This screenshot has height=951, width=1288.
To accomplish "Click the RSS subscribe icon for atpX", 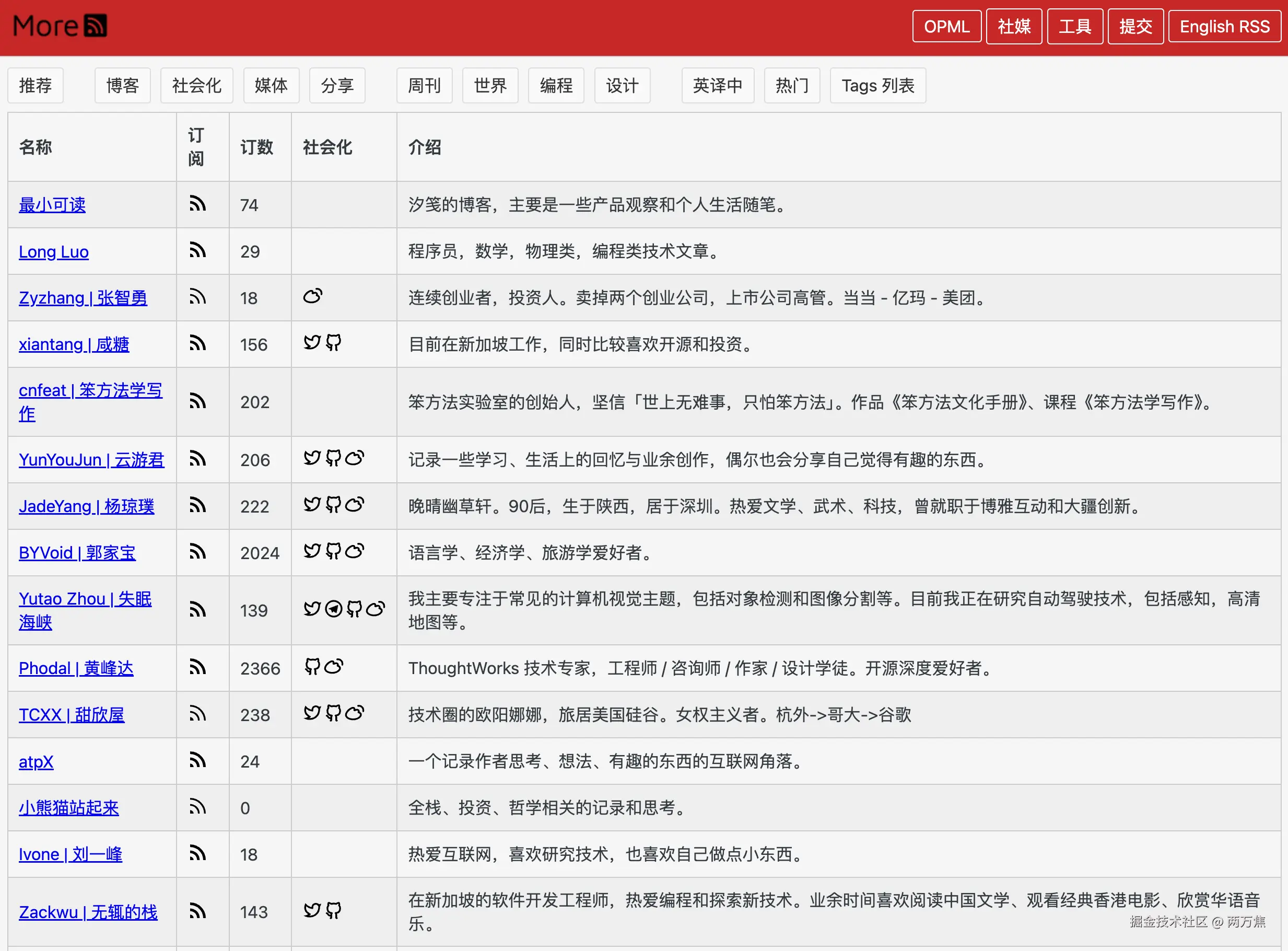I will (x=197, y=760).
